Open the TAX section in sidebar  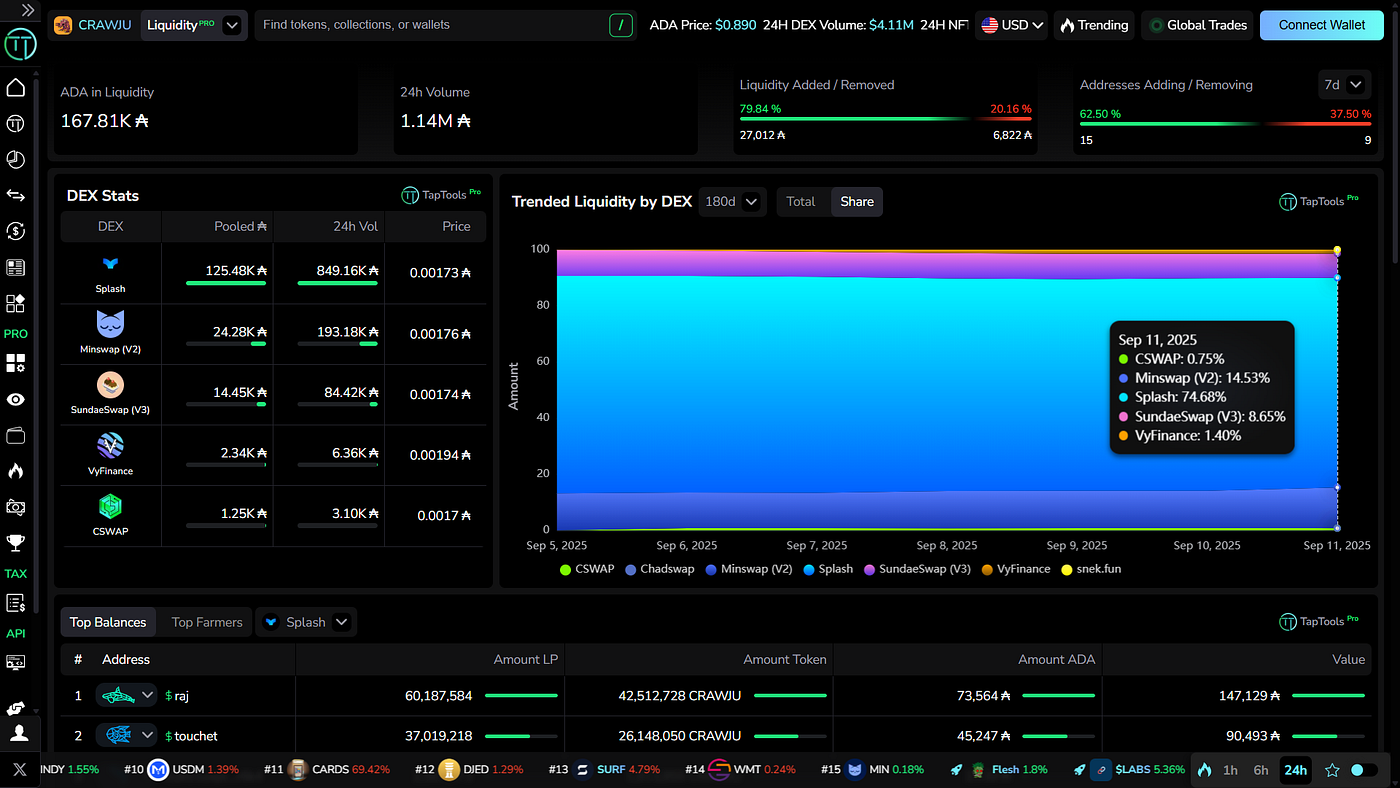click(x=16, y=574)
